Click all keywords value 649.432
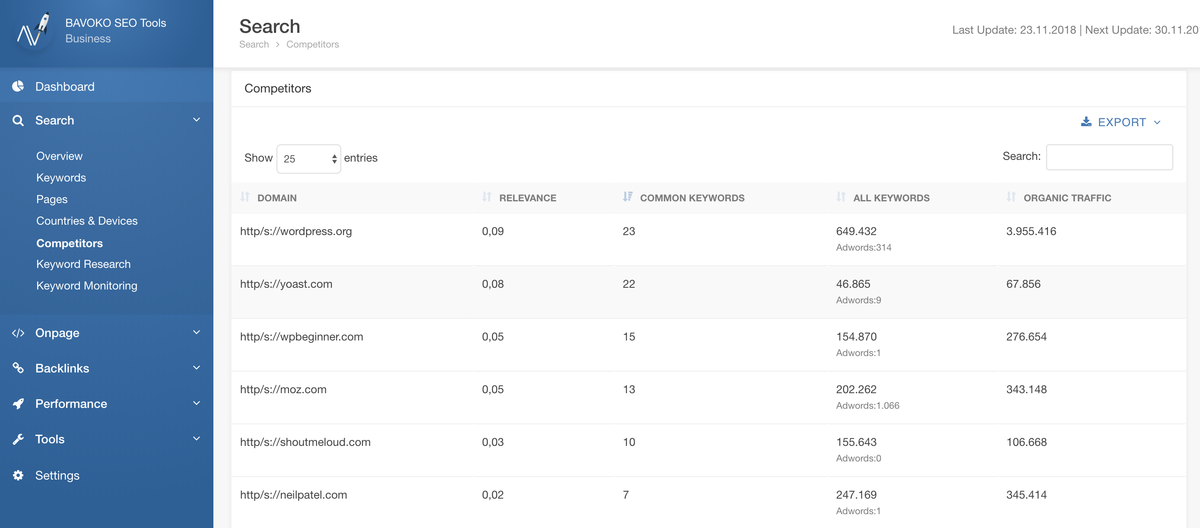Viewport: 1200px width, 528px height. [856, 232]
